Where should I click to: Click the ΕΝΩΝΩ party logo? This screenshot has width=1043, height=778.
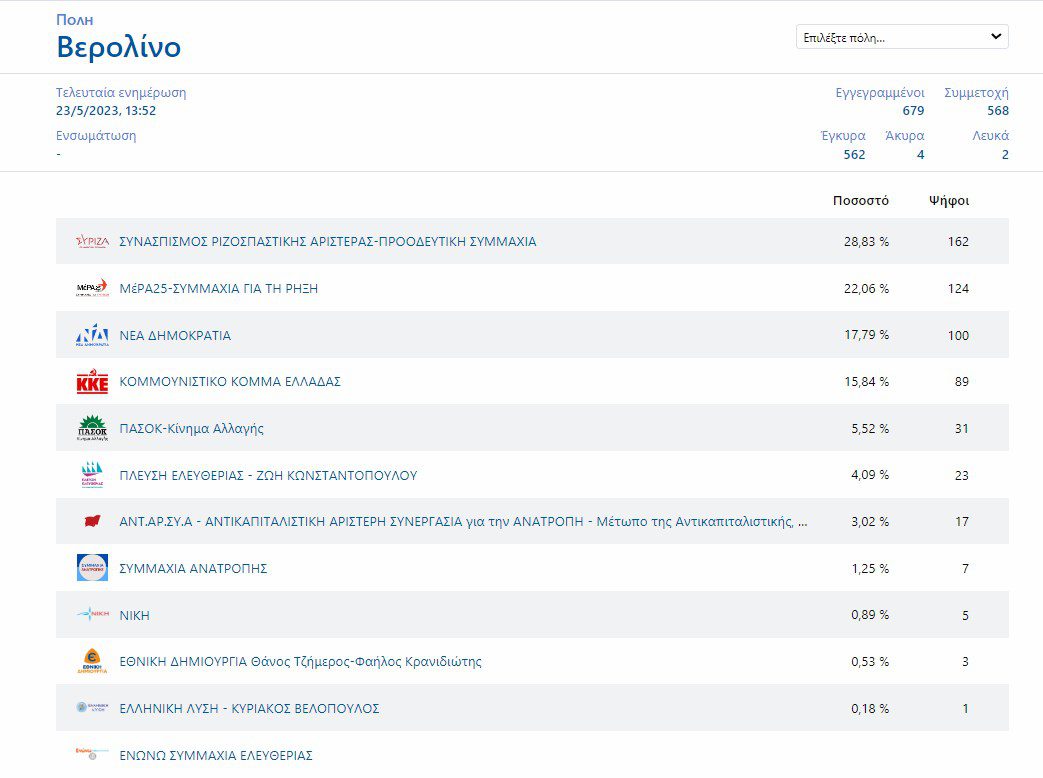point(92,753)
